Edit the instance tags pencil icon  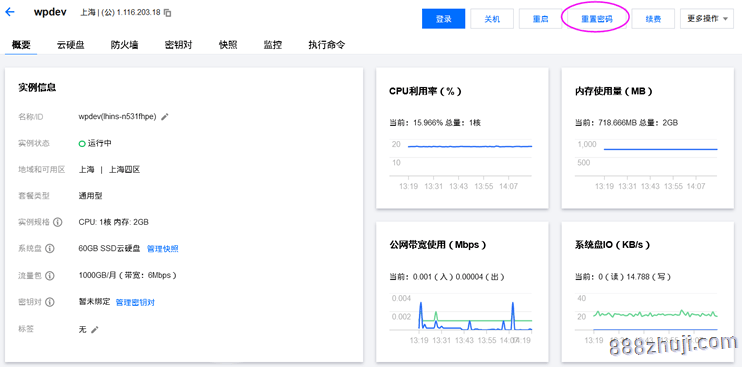(x=95, y=330)
